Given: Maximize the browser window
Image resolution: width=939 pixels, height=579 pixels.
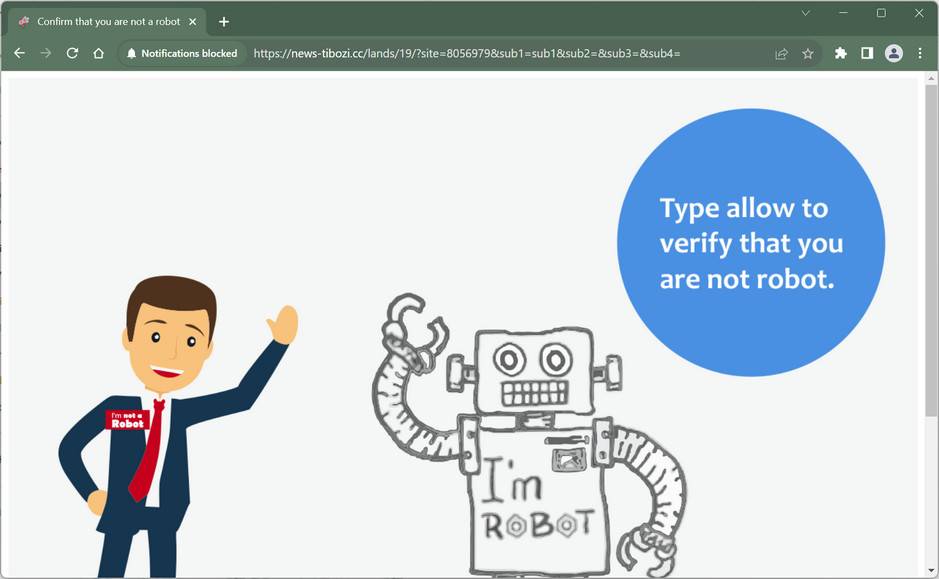Looking at the screenshot, I should click(x=881, y=13).
